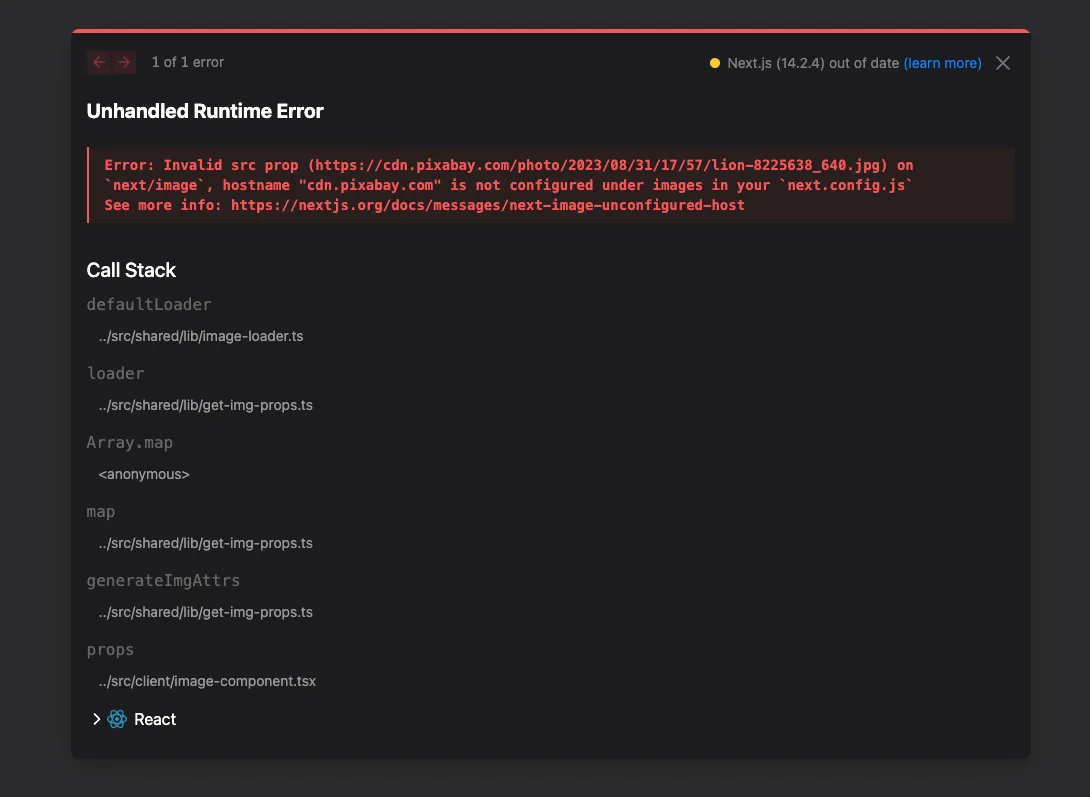This screenshot has height=797, width=1090.
Task: Go to the previous error arrow
Action: coord(99,63)
